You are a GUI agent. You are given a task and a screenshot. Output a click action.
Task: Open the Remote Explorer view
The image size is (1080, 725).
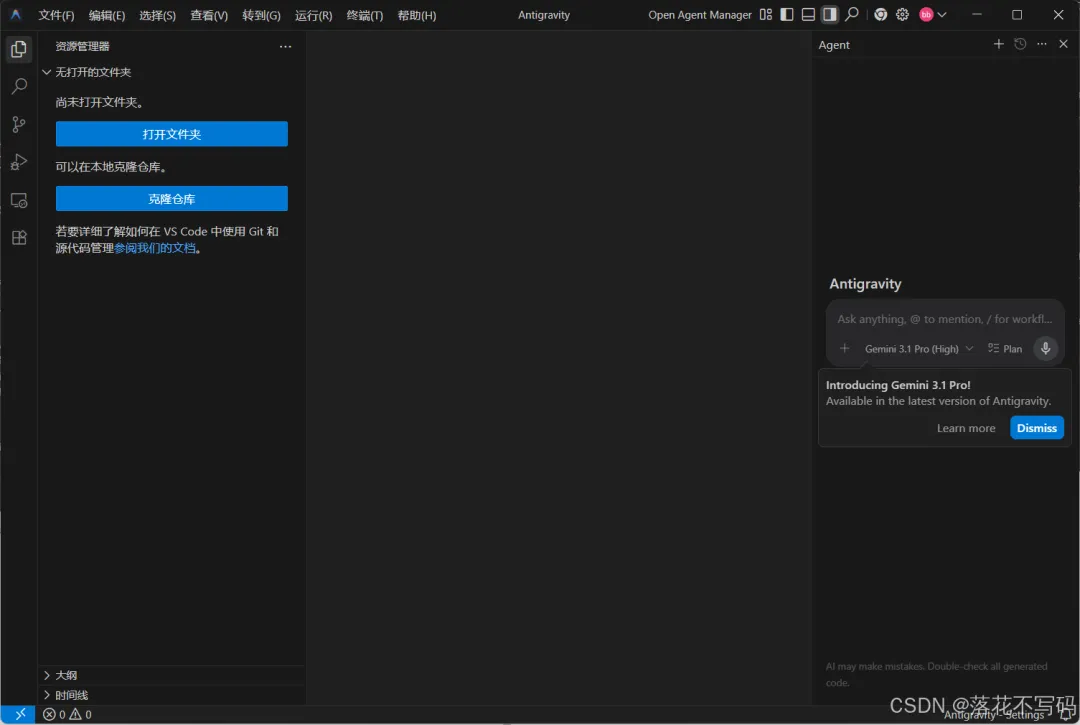coord(19,200)
